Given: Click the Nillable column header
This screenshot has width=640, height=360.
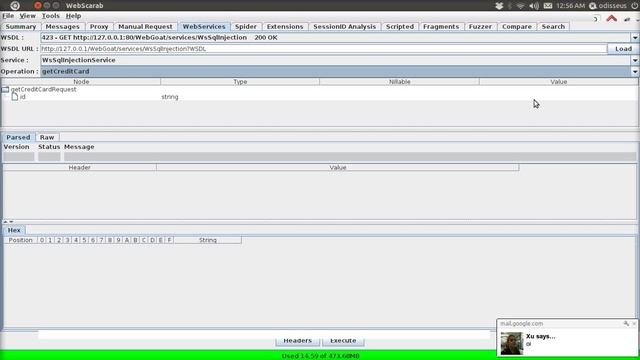Looking at the screenshot, I should (x=399, y=82).
